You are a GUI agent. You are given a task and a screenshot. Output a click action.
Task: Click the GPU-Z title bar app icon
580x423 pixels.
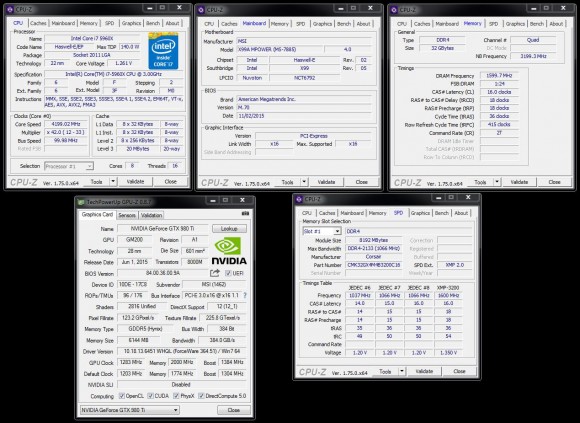click(81, 202)
